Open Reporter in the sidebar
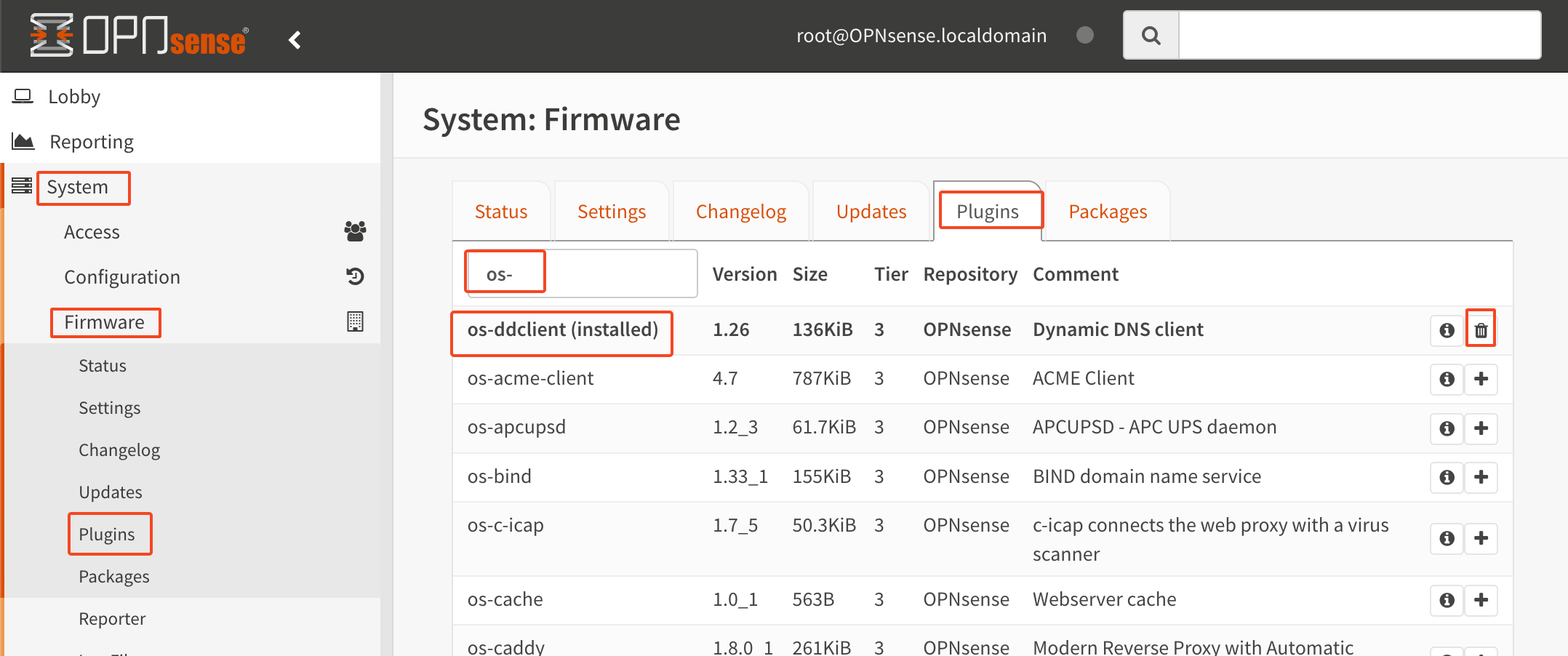Viewport: 1568px width, 656px height. (x=112, y=619)
